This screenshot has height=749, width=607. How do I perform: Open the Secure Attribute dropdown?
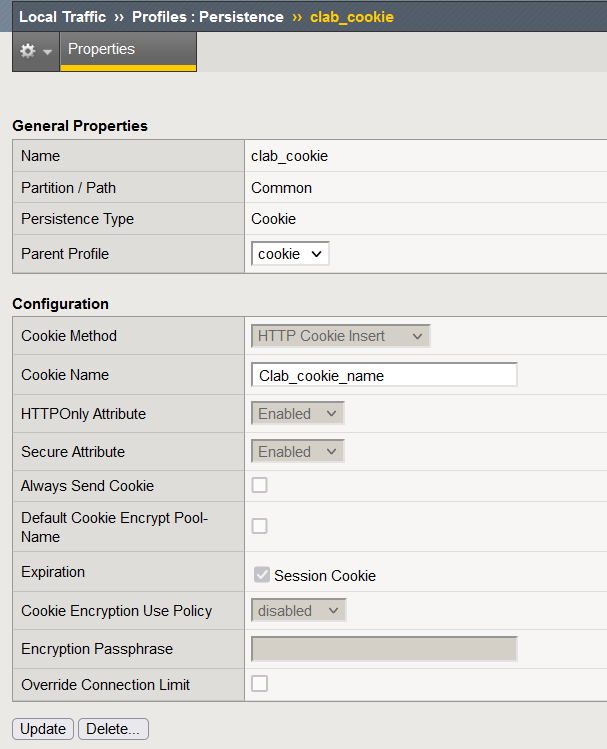298,451
